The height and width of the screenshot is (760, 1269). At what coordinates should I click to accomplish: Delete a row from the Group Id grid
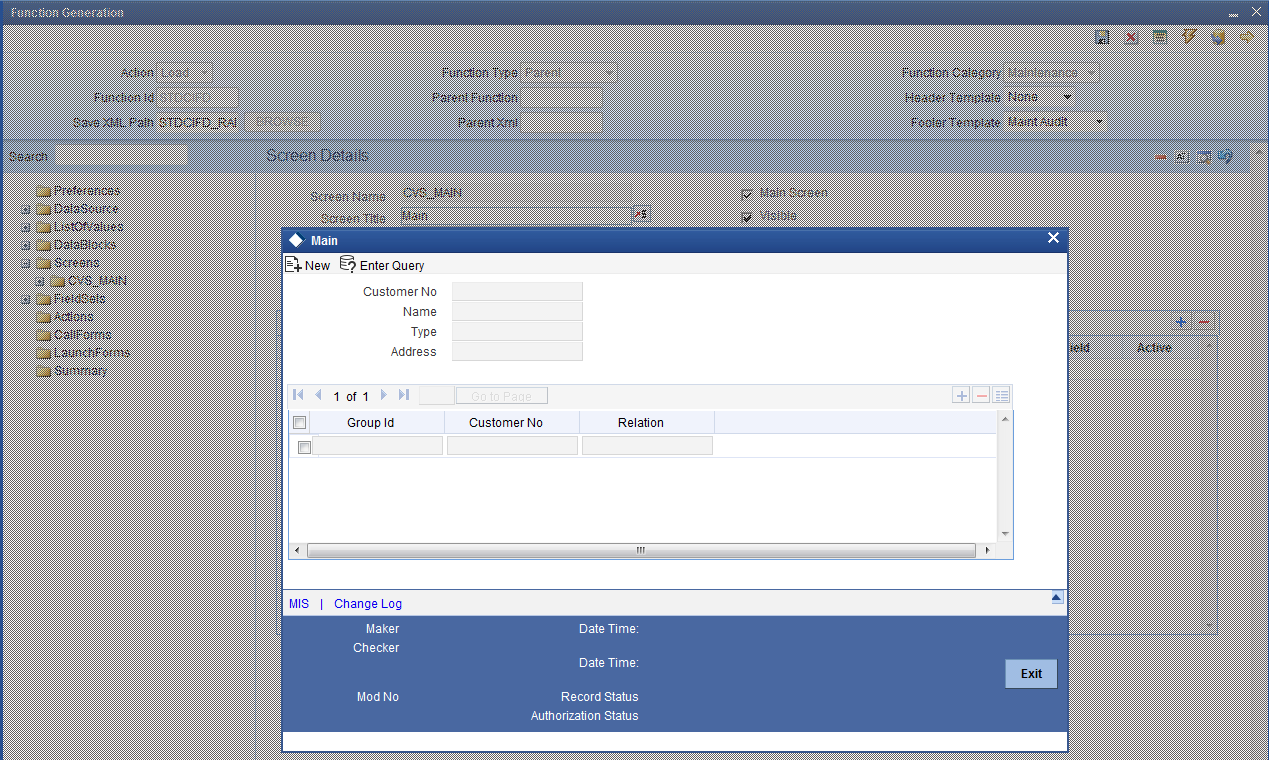(982, 396)
